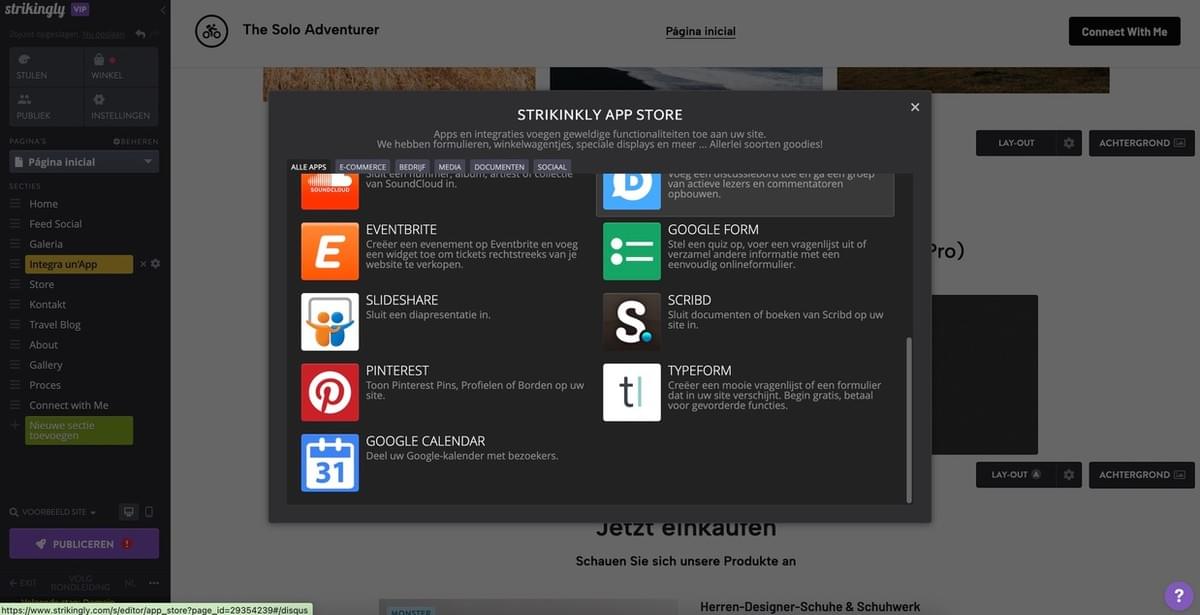Go to the Kontakt section
The height and width of the screenshot is (615, 1200).
(x=48, y=304)
